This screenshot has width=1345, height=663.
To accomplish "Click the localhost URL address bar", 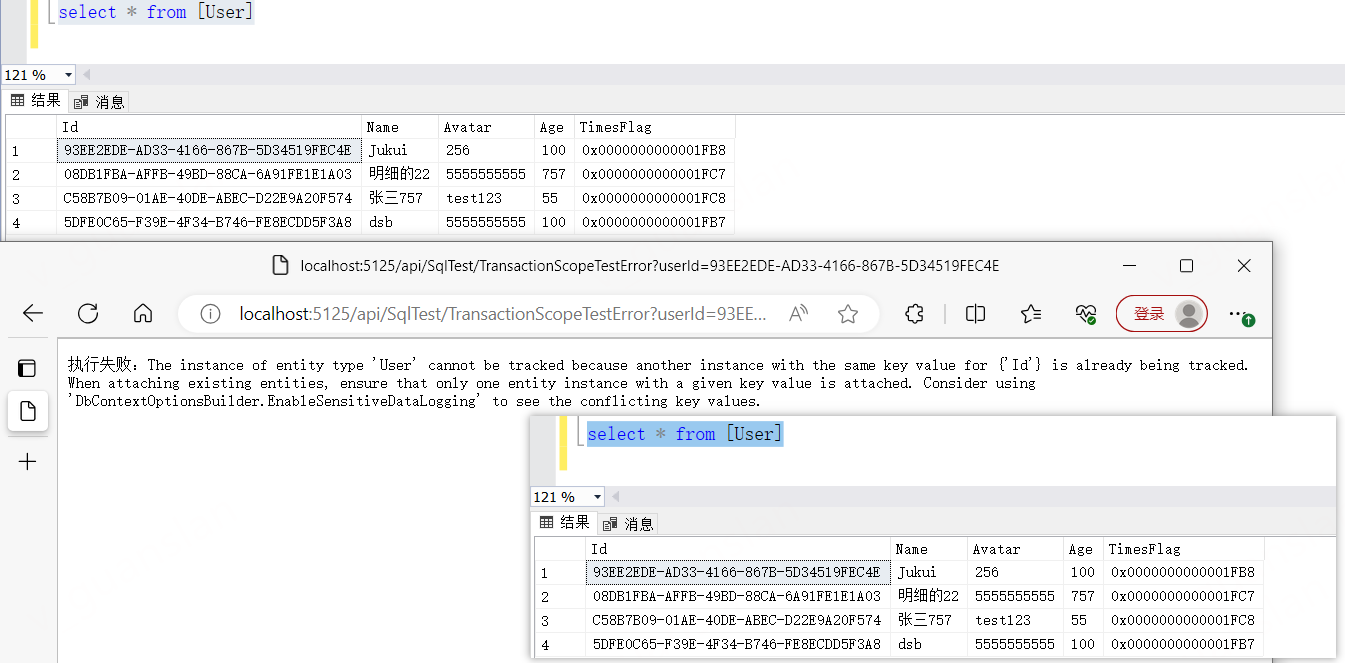I will pos(500,314).
